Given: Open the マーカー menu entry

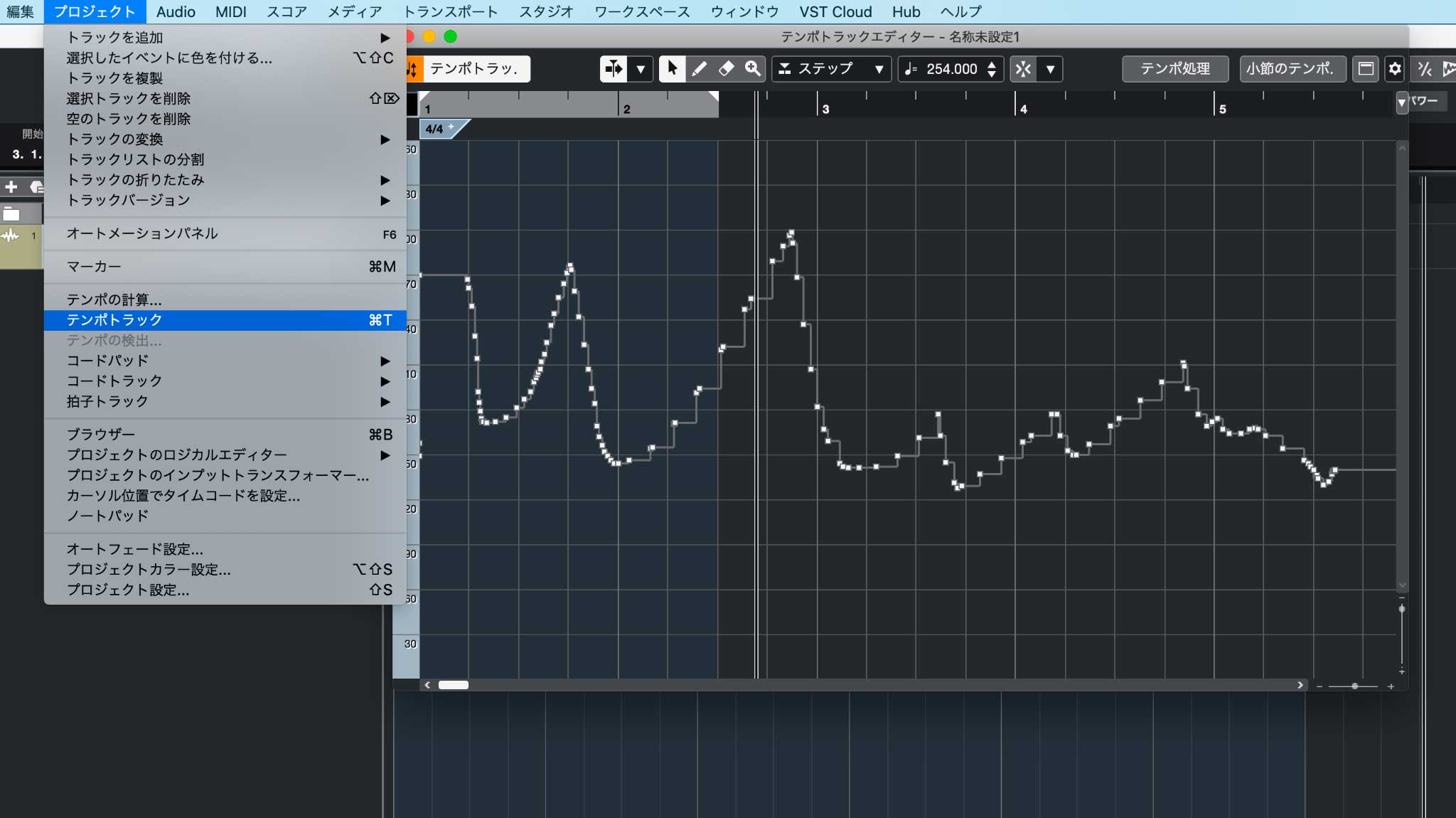Looking at the screenshot, I should point(225,267).
